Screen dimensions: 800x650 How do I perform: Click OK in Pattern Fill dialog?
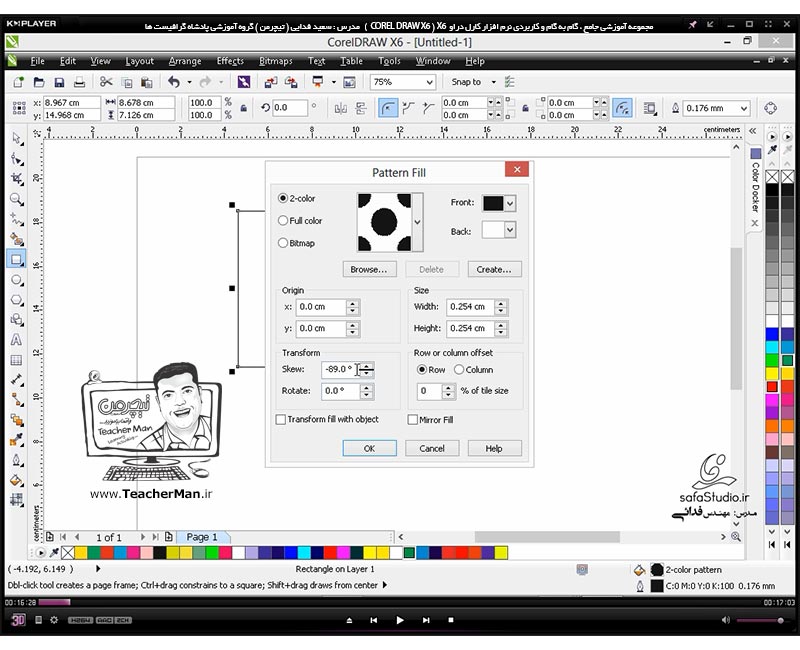click(x=369, y=448)
